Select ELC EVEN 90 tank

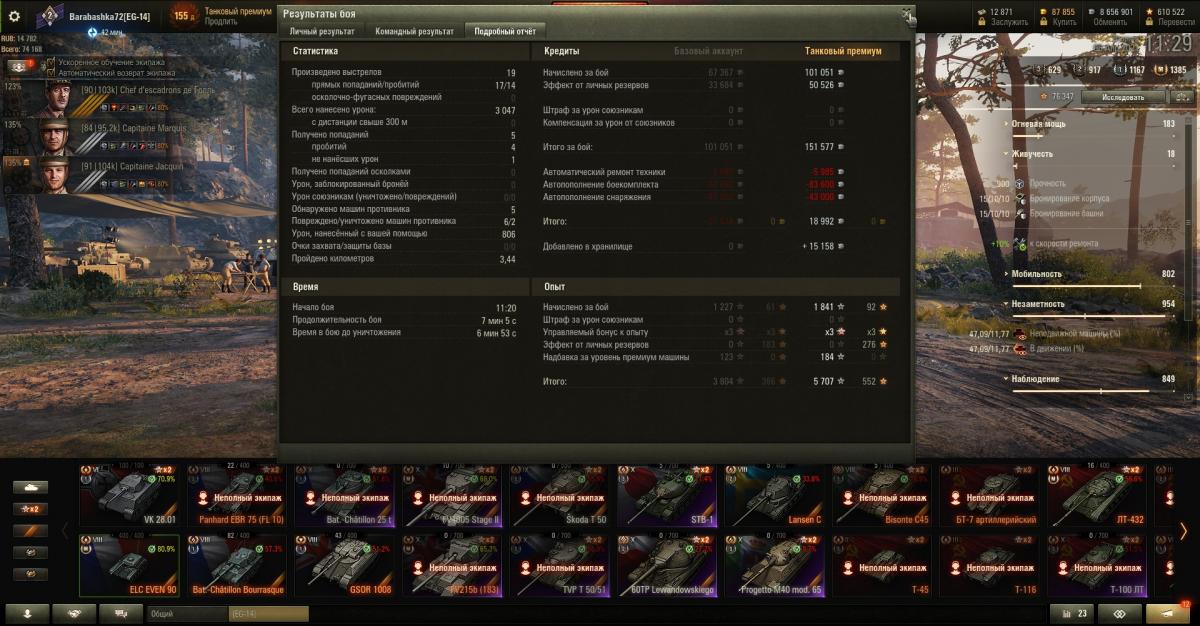(129, 565)
